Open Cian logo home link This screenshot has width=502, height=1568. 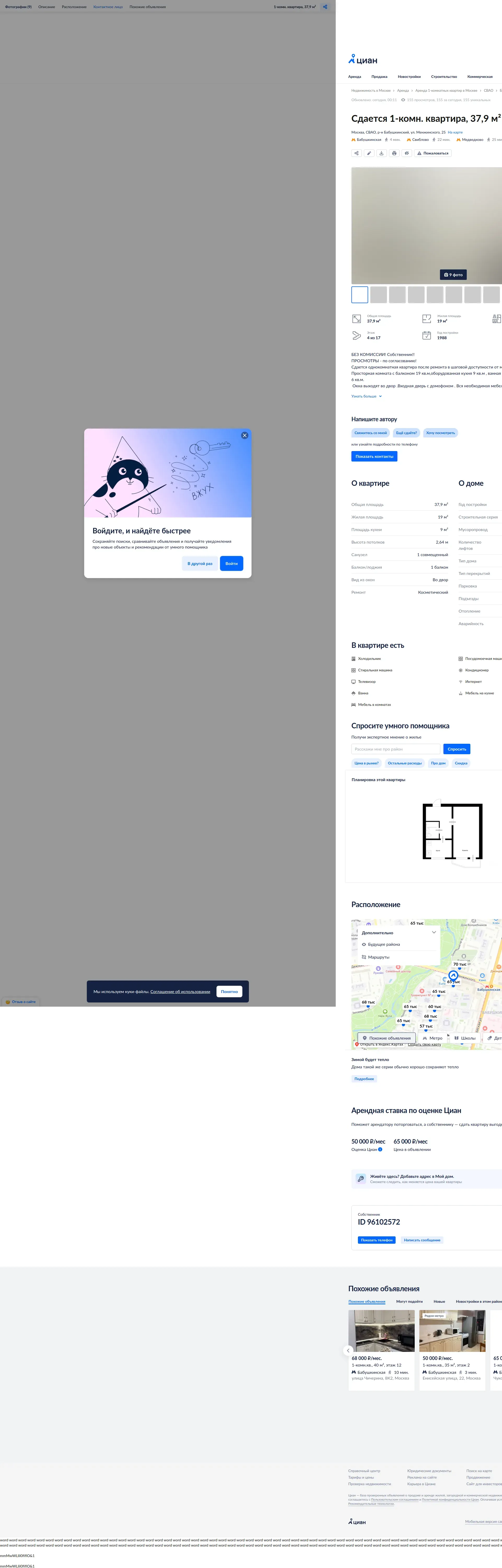(x=363, y=60)
